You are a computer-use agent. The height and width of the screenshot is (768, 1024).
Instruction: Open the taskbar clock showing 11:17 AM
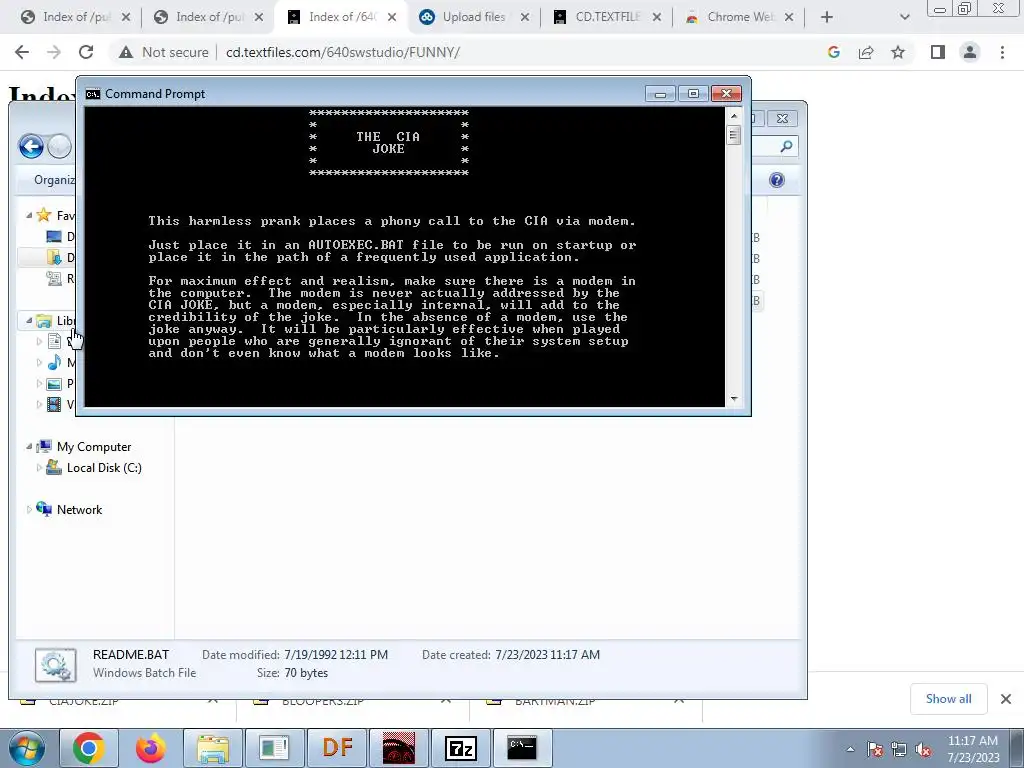(973, 749)
